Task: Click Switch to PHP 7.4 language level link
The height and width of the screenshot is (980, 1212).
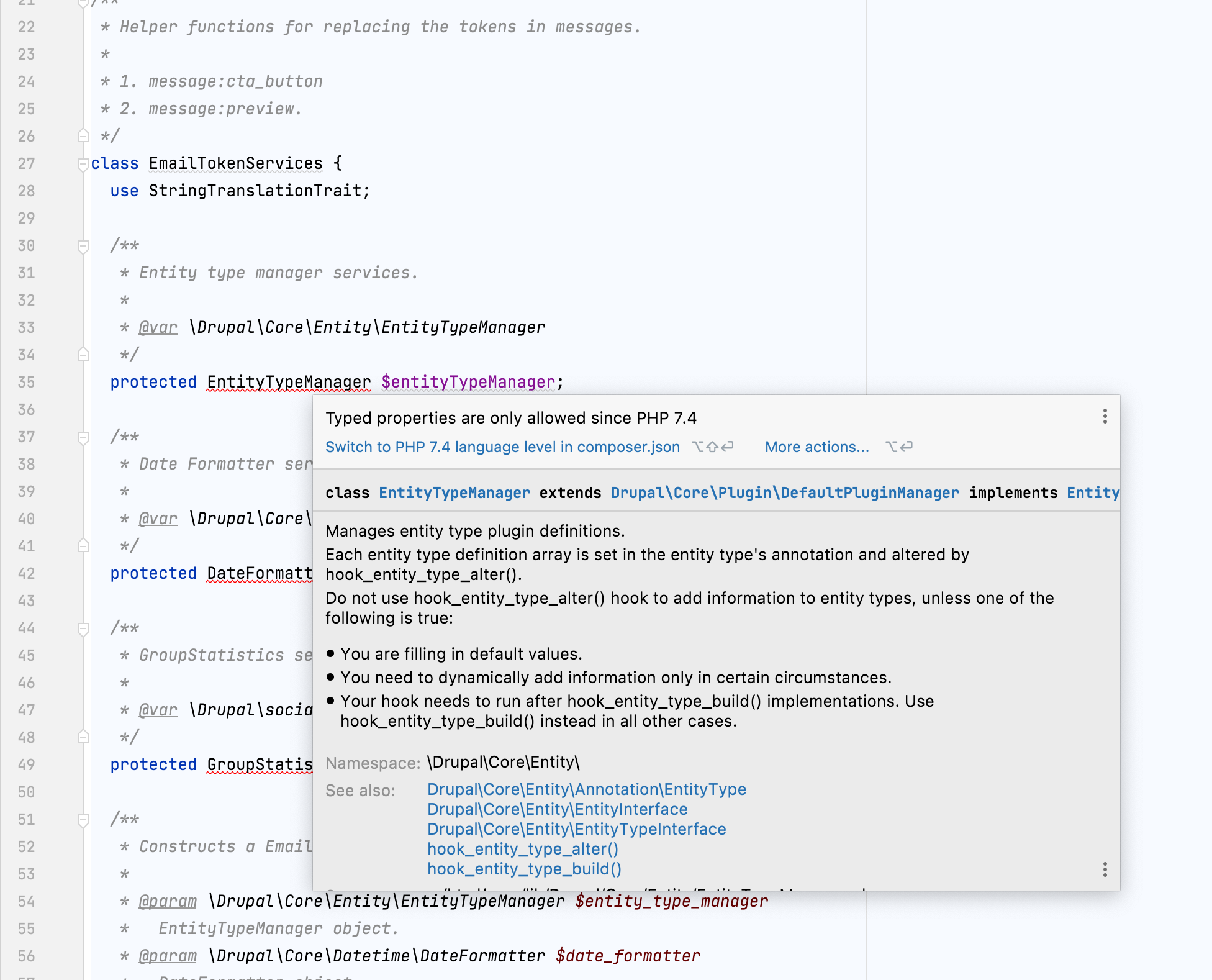Action: pos(502,447)
